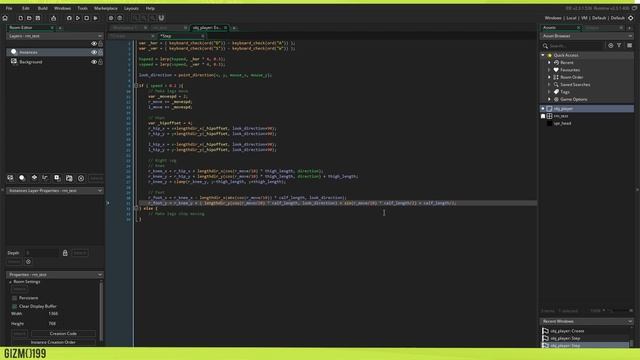640x360 pixels.
Task: Expand the Favourites folder
Action: point(549,70)
